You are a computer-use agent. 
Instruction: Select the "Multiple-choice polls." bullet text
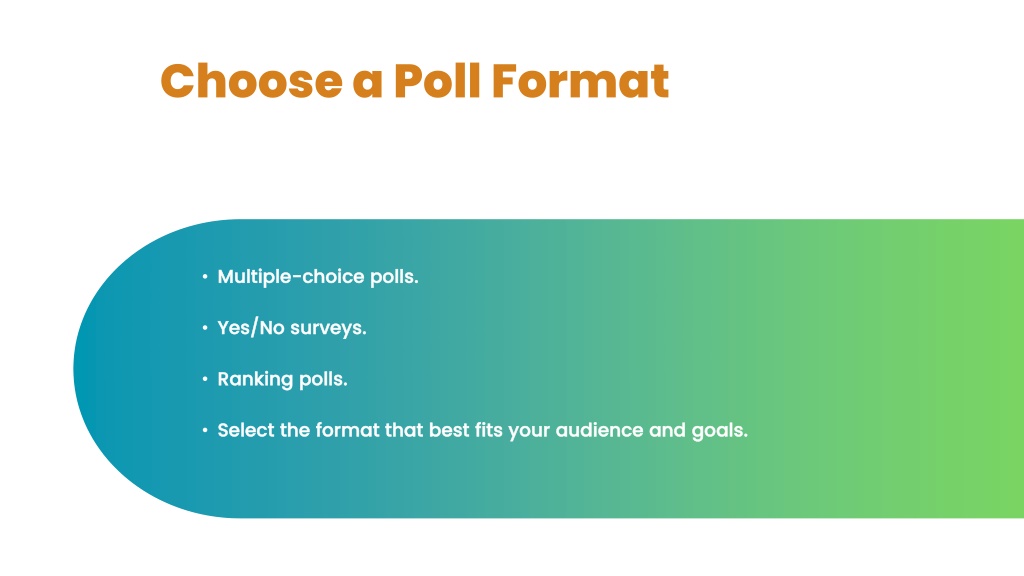(317, 277)
